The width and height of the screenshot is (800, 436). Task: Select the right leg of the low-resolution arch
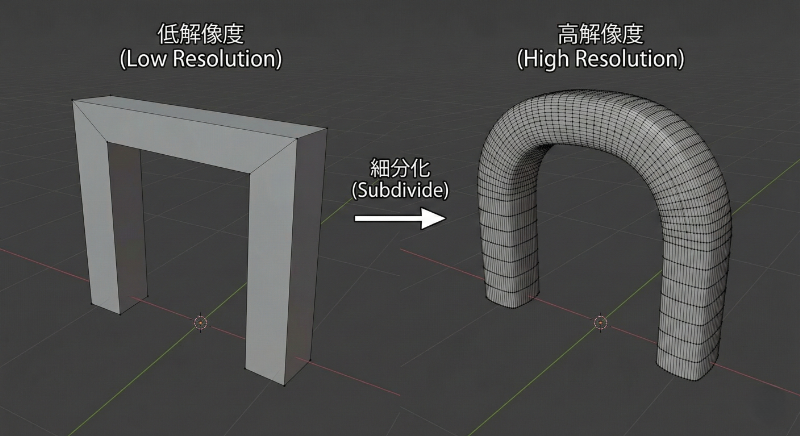point(272,260)
